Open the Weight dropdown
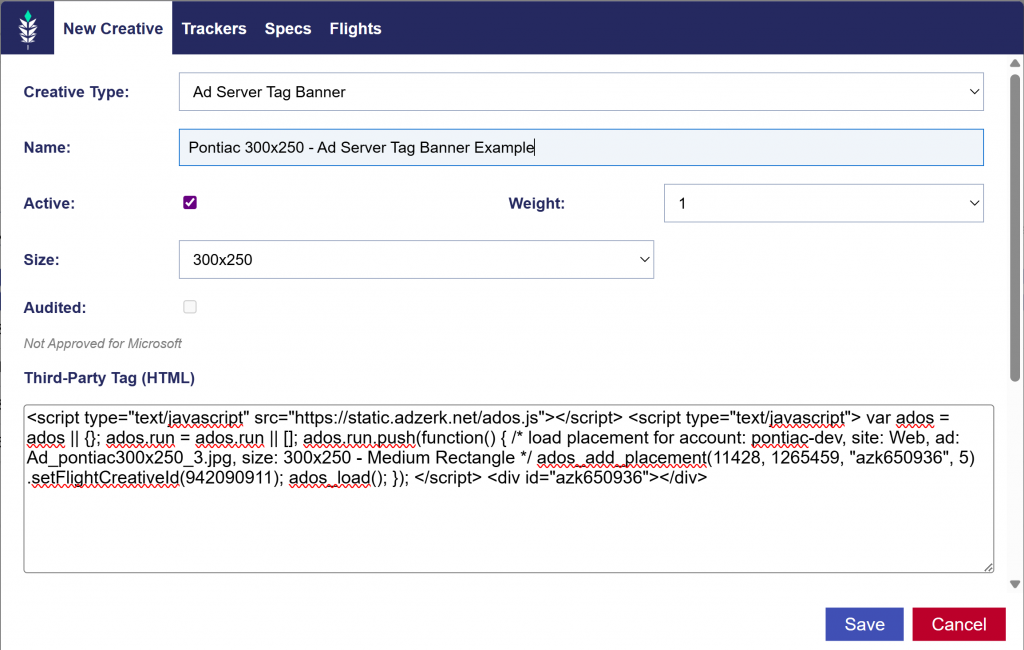 tap(823, 203)
